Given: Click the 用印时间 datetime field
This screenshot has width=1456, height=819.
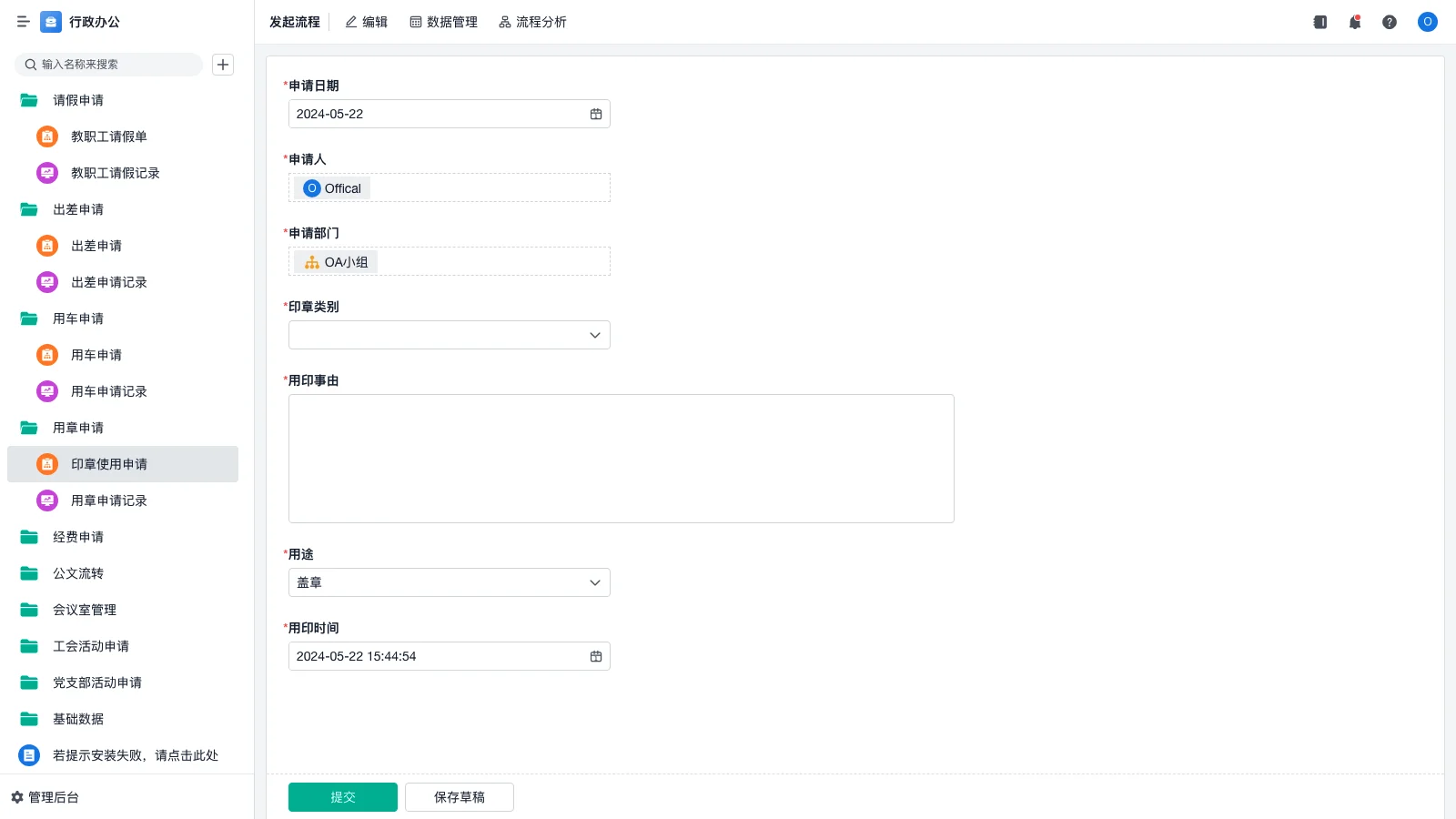Looking at the screenshot, I should coord(450,656).
